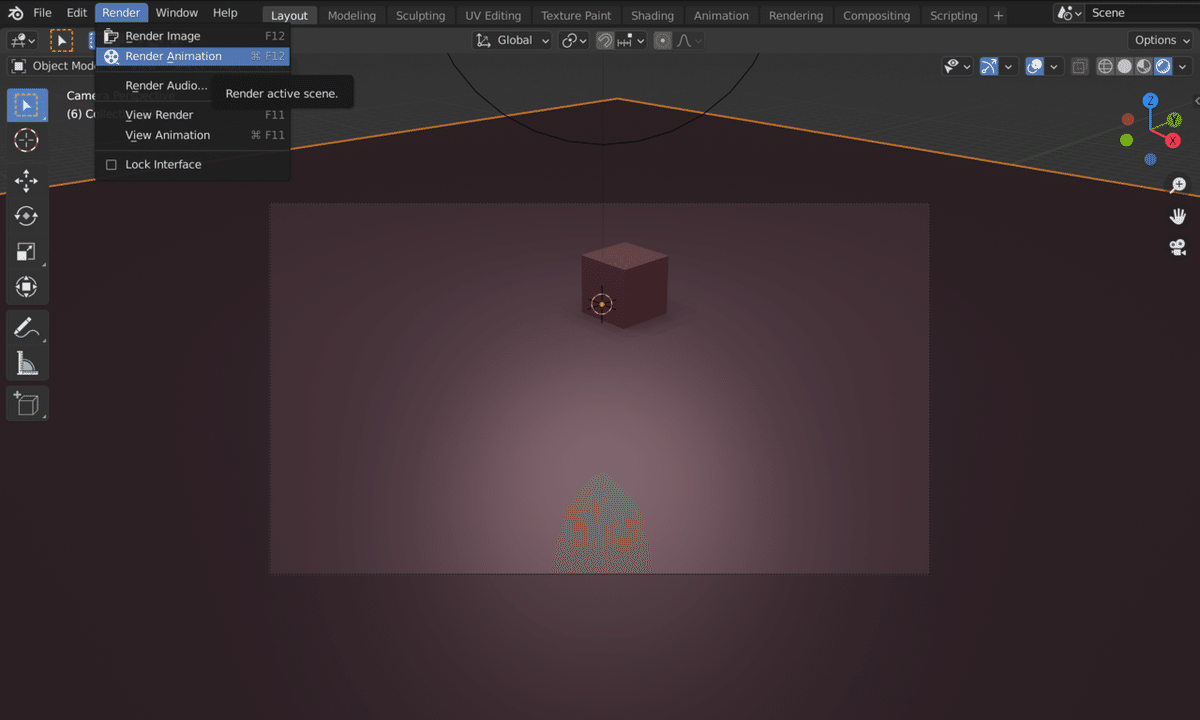Switch to the UV Editing workspace tab

pyautogui.click(x=493, y=15)
